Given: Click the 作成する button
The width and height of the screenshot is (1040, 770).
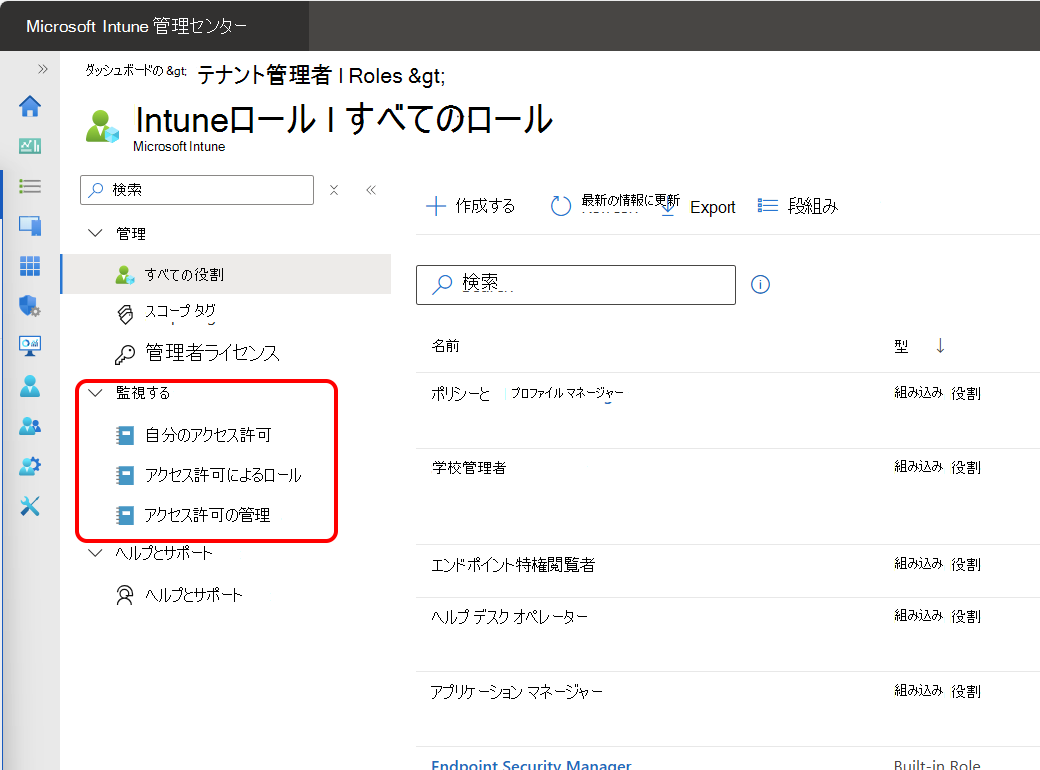Looking at the screenshot, I should pyautogui.click(x=470, y=206).
